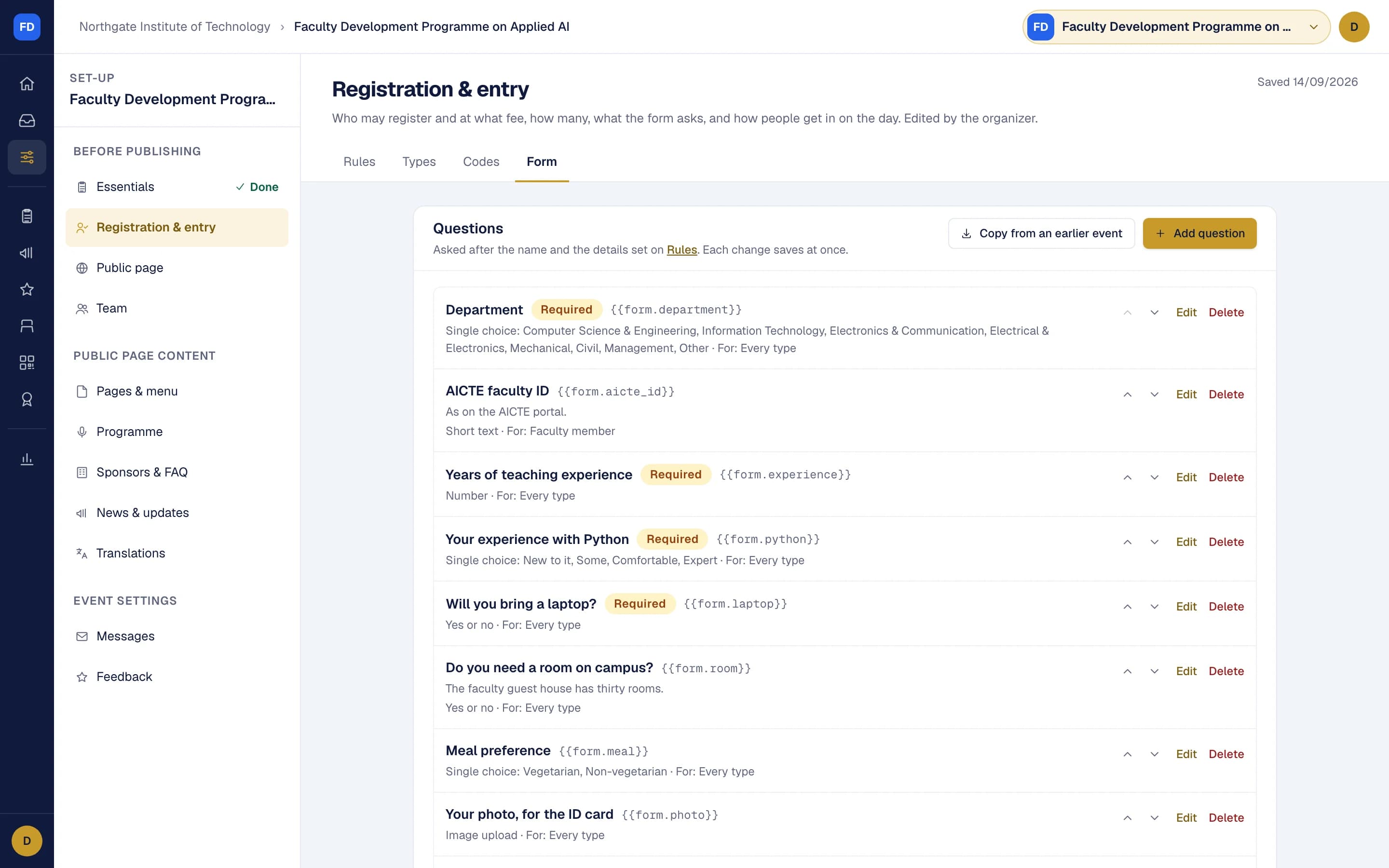Switch to the Codes tab
Viewport: 1389px width, 868px height.
pos(481,162)
